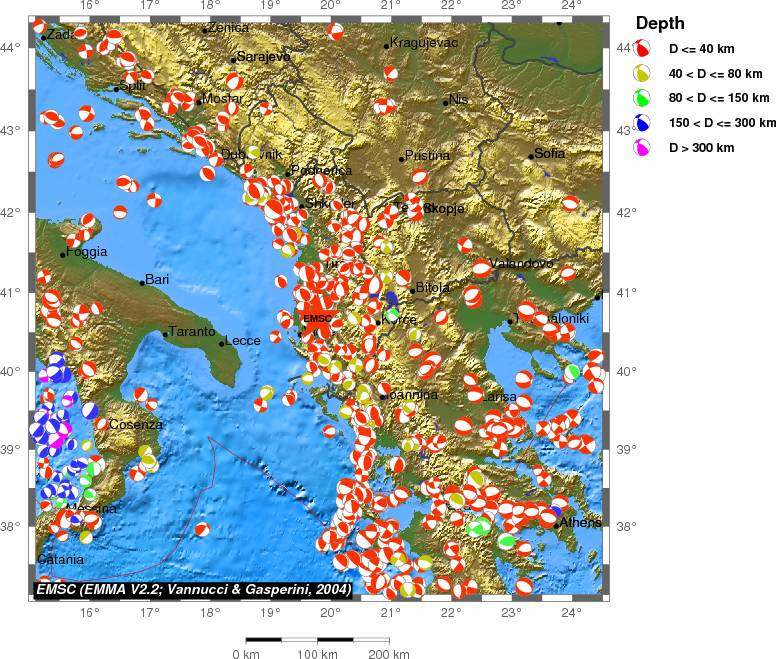Select the isolated red beachball in the sea south of Lecce

tap(201, 529)
